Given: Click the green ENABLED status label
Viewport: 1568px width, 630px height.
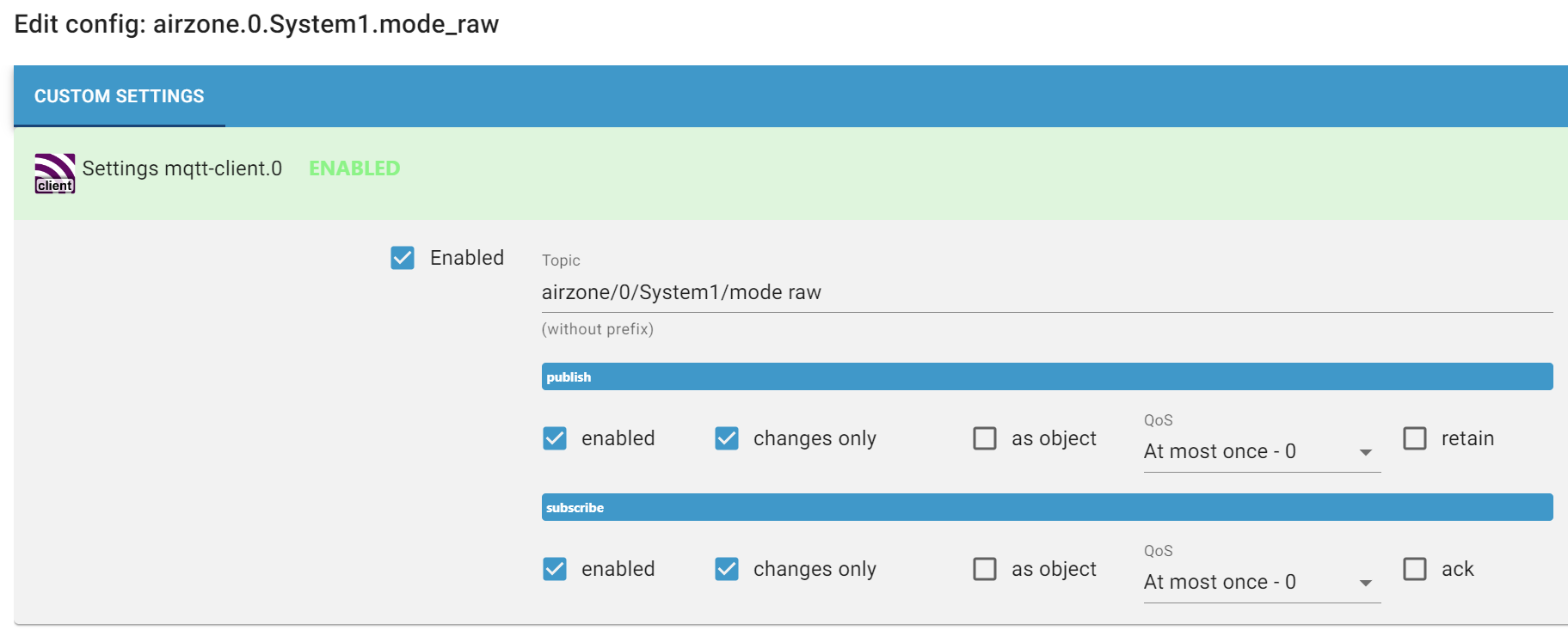Looking at the screenshot, I should [x=354, y=168].
